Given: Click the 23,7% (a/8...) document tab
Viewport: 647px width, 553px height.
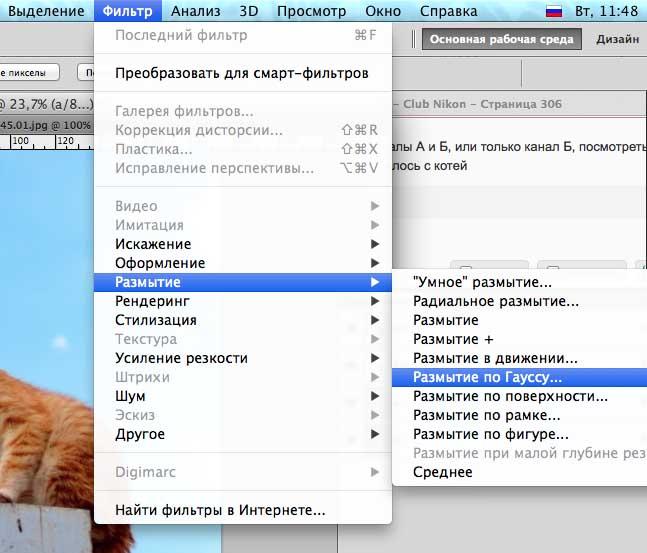Looking at the screenshot, I should coord(46,104).
